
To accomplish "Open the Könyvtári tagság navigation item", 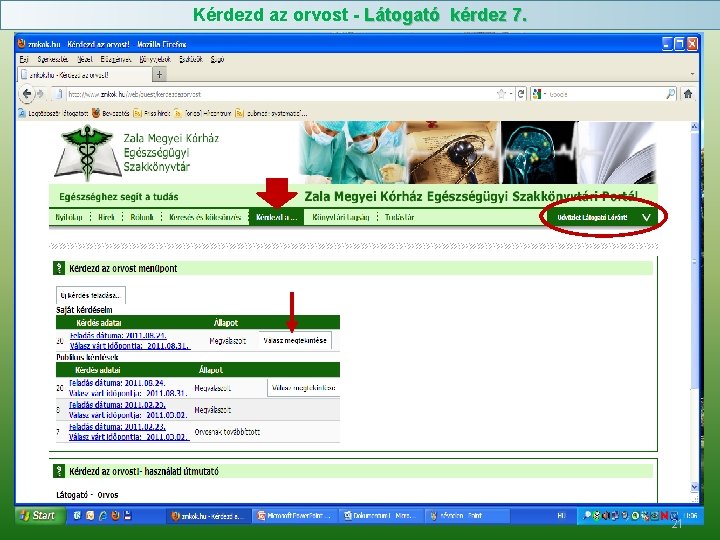I will pos(340,217).
